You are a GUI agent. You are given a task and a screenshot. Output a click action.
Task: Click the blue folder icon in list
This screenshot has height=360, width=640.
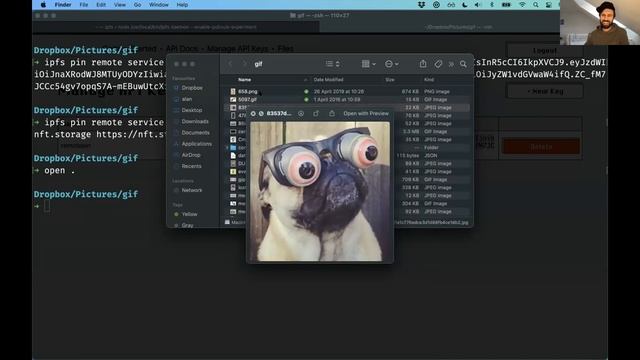233,147
